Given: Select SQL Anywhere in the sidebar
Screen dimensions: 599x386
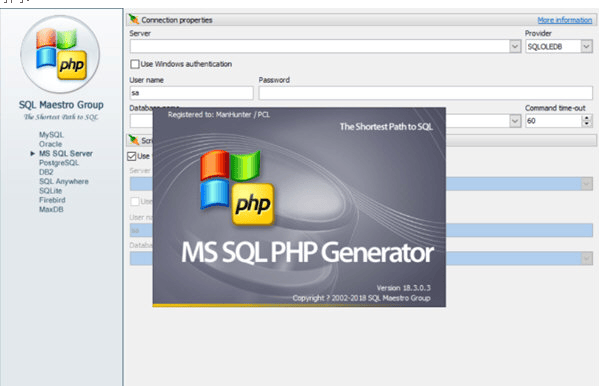Looking at the screenshot, I should coord(64,181).
